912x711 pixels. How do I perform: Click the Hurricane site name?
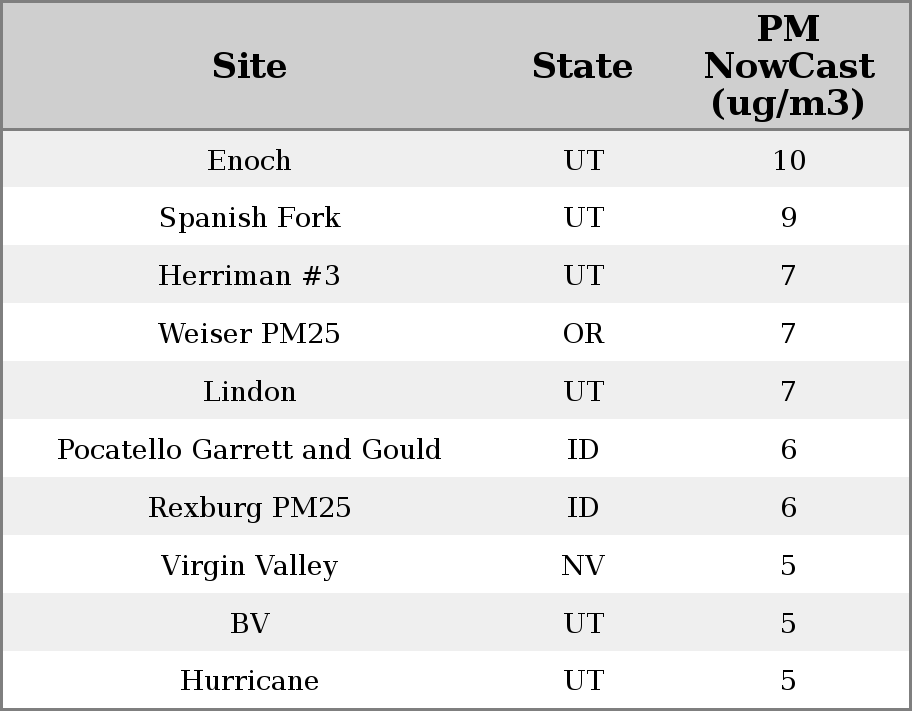click(249, 681)
